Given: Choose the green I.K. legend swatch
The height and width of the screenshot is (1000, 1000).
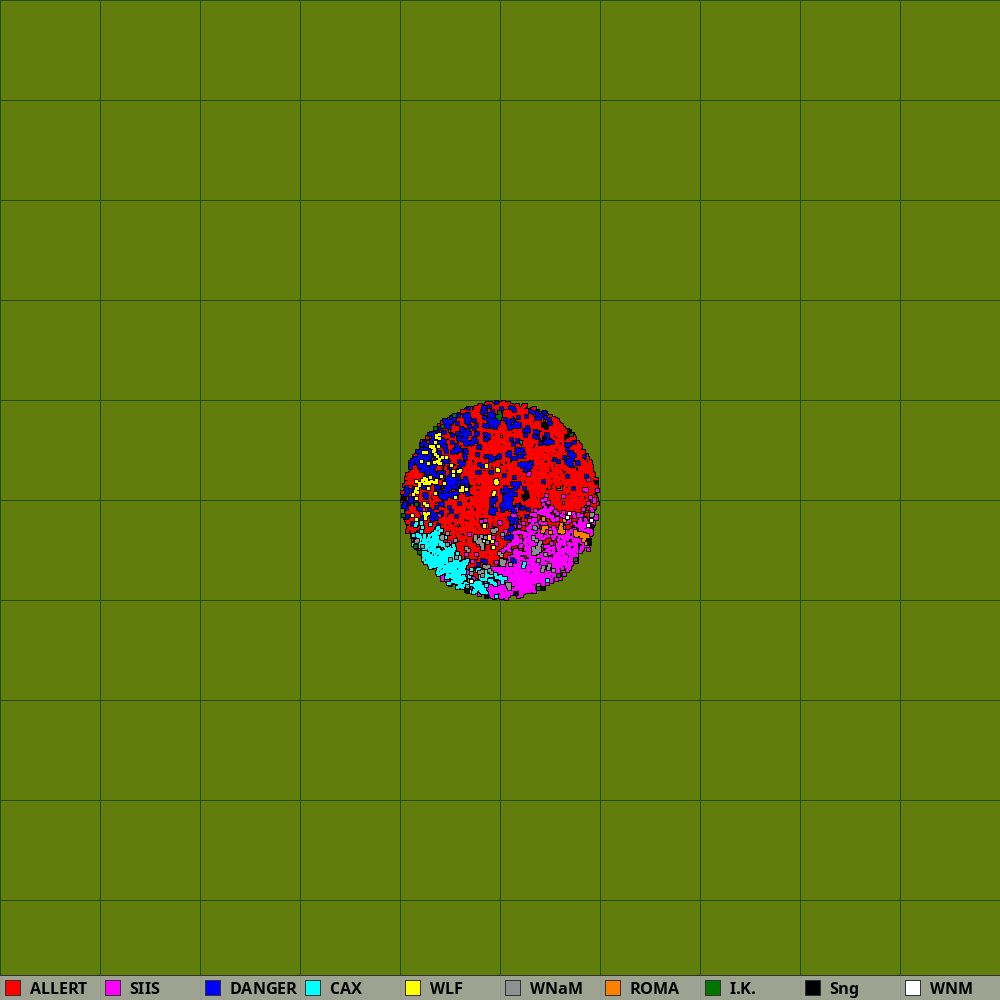Looking at the screenshot, I should (713, 988).
